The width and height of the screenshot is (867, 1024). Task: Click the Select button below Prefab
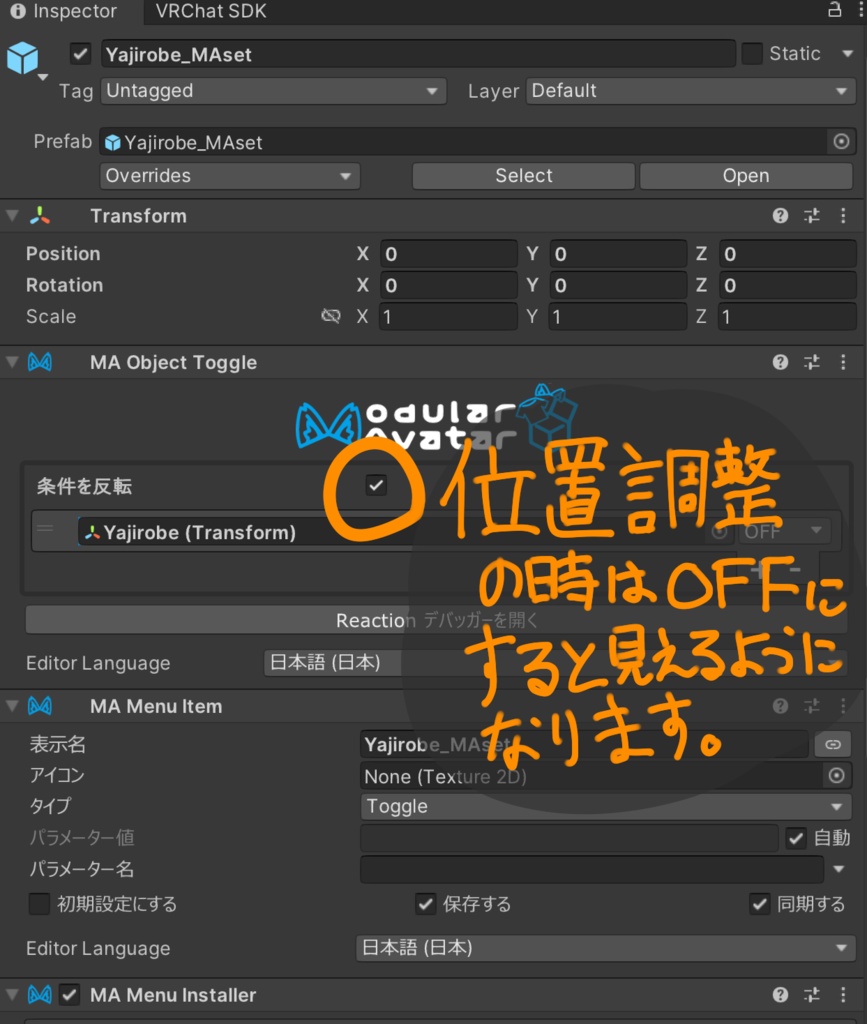click(x=523, y=175)
